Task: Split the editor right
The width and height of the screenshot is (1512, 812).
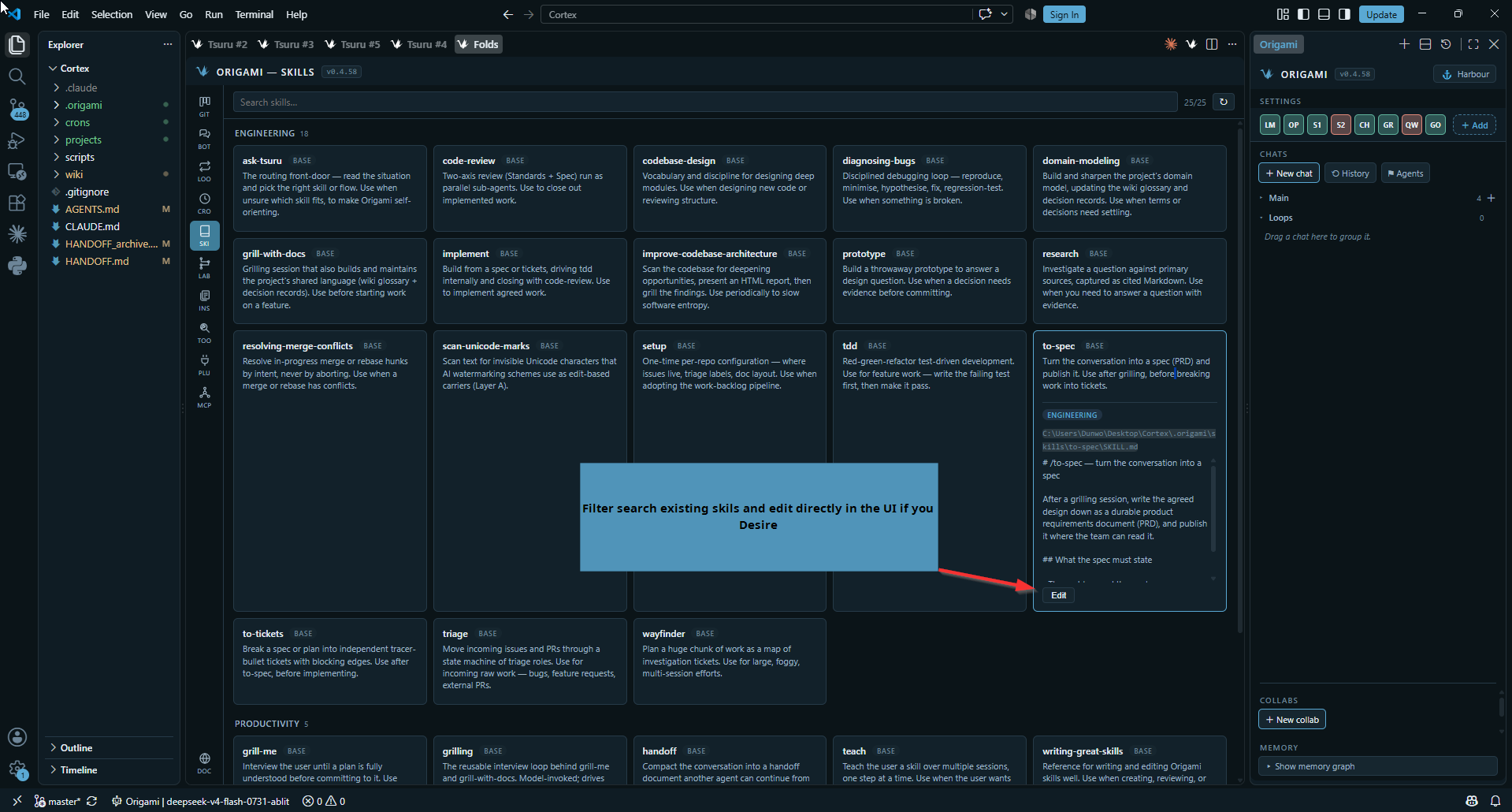Action: pos(1212,44)
